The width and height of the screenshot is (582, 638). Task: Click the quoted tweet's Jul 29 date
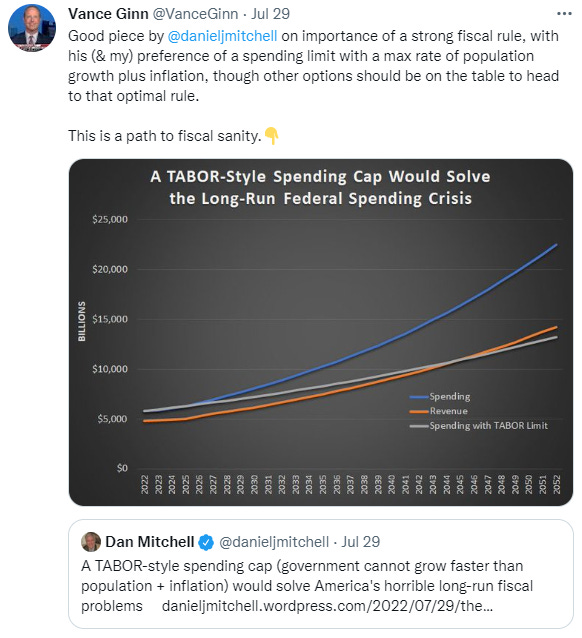tap(361, 542)
